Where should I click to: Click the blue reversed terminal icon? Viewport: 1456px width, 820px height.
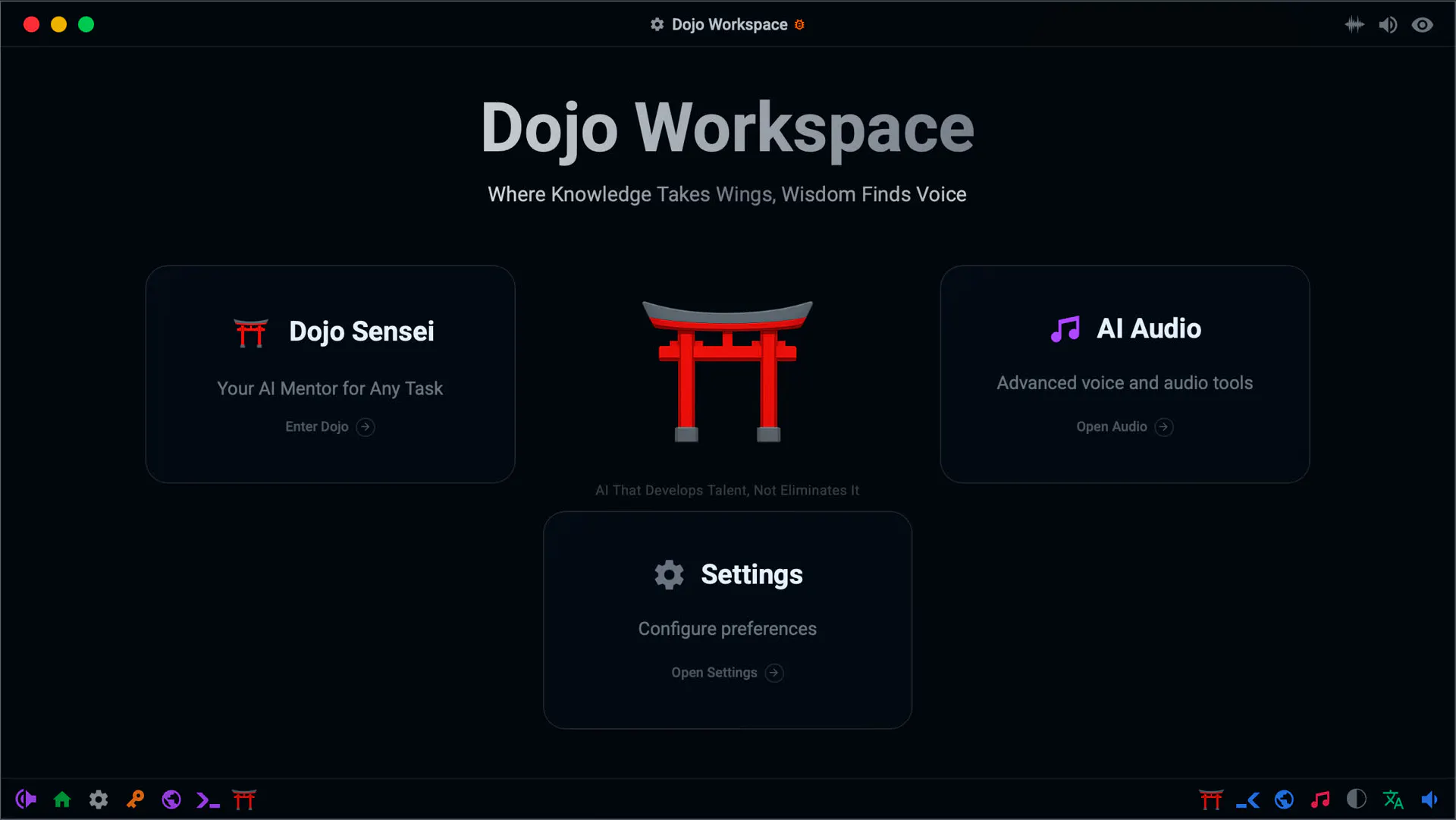tap(1247, 800)
